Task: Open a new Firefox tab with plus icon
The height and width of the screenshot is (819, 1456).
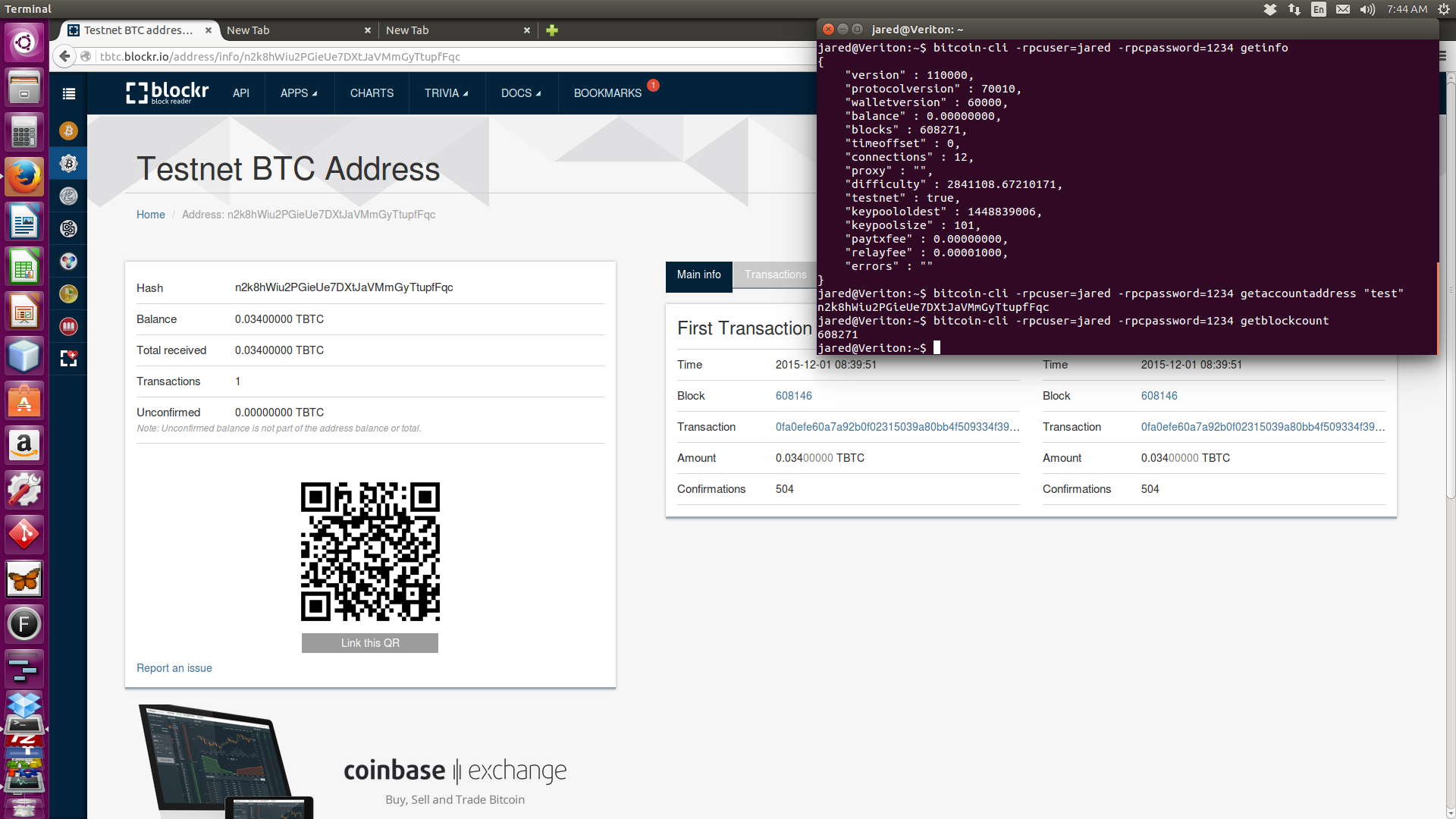Action: click(x=552, y=30)
